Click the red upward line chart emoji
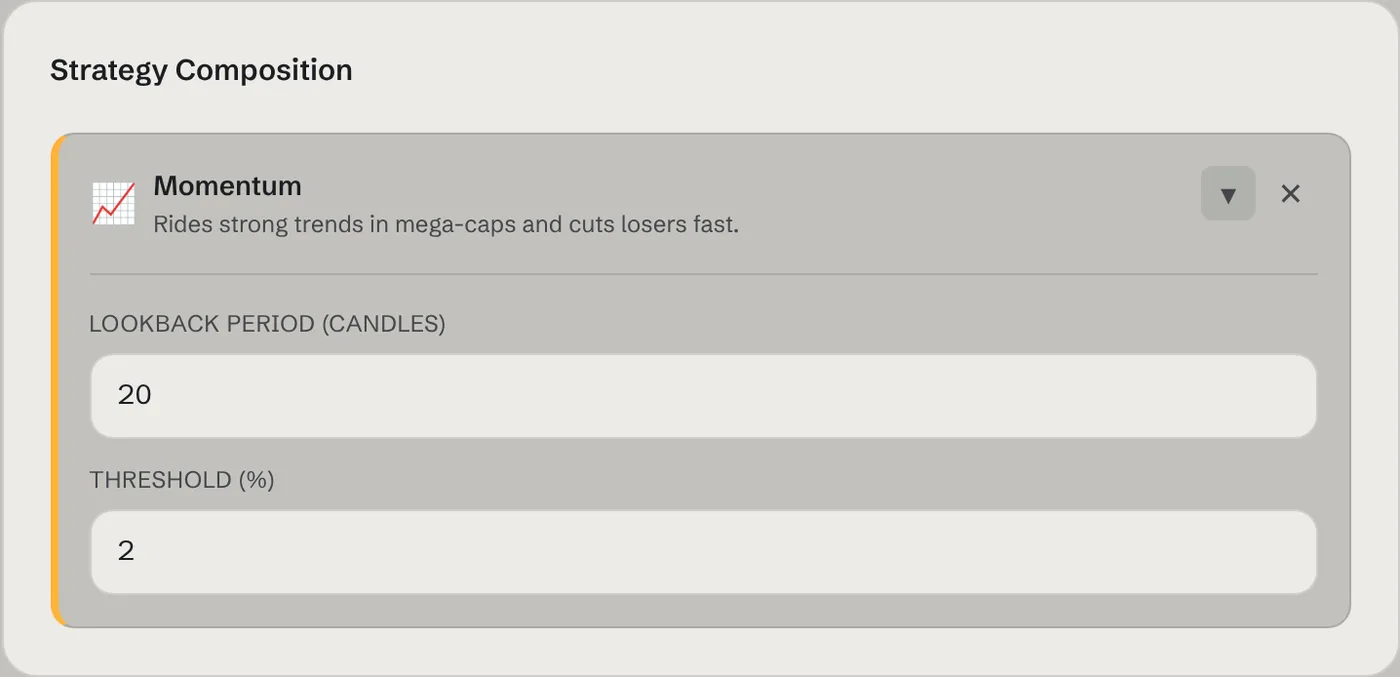Screen dimensions: 1400x677 coord(113,203)
